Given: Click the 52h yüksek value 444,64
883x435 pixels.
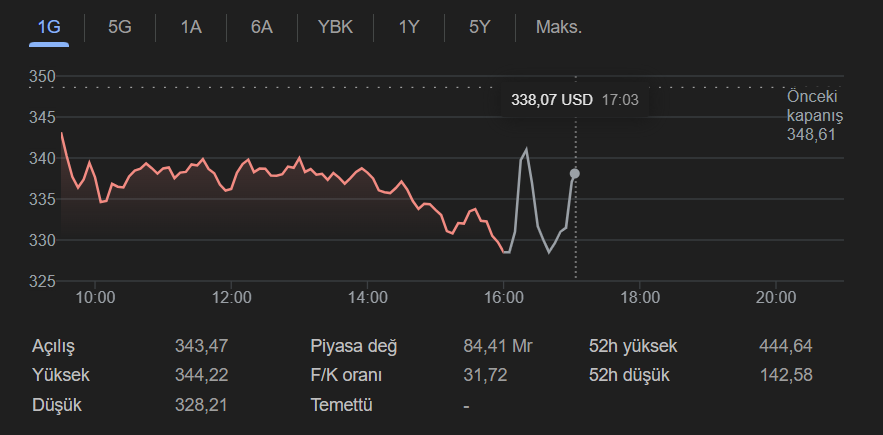Looking at the screenshot, I should point(785,347).
